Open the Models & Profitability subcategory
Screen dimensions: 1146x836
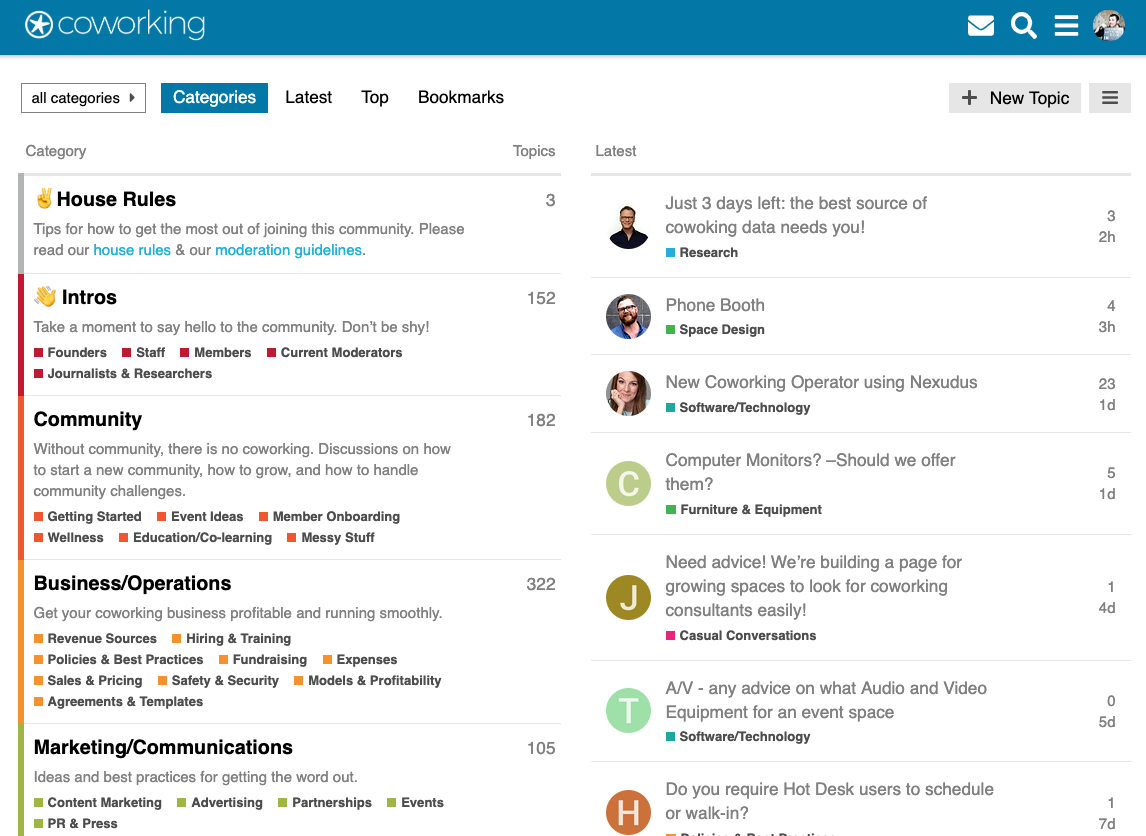[x=368, y=681]
